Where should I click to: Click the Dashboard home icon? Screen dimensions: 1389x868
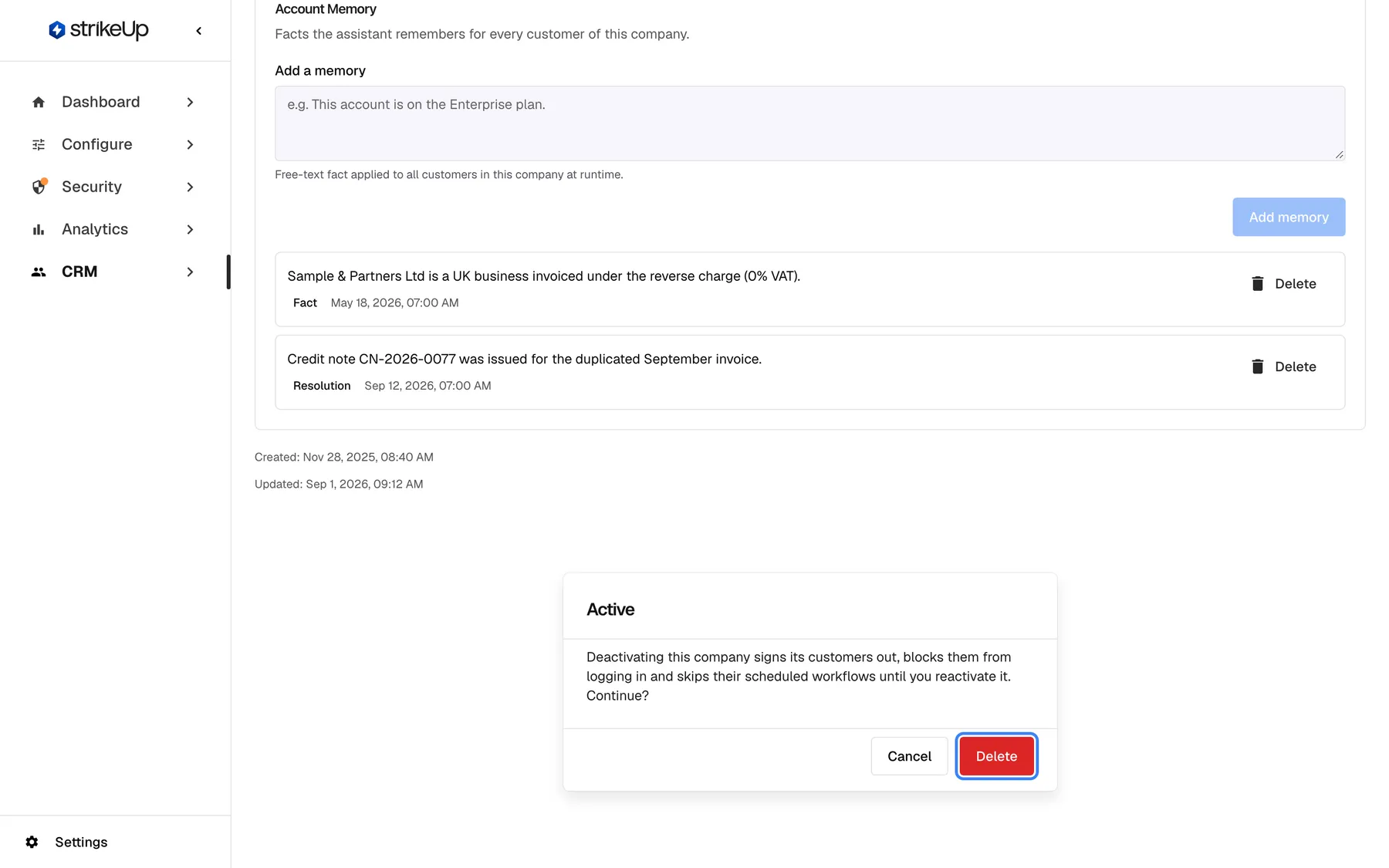[39, 102]
